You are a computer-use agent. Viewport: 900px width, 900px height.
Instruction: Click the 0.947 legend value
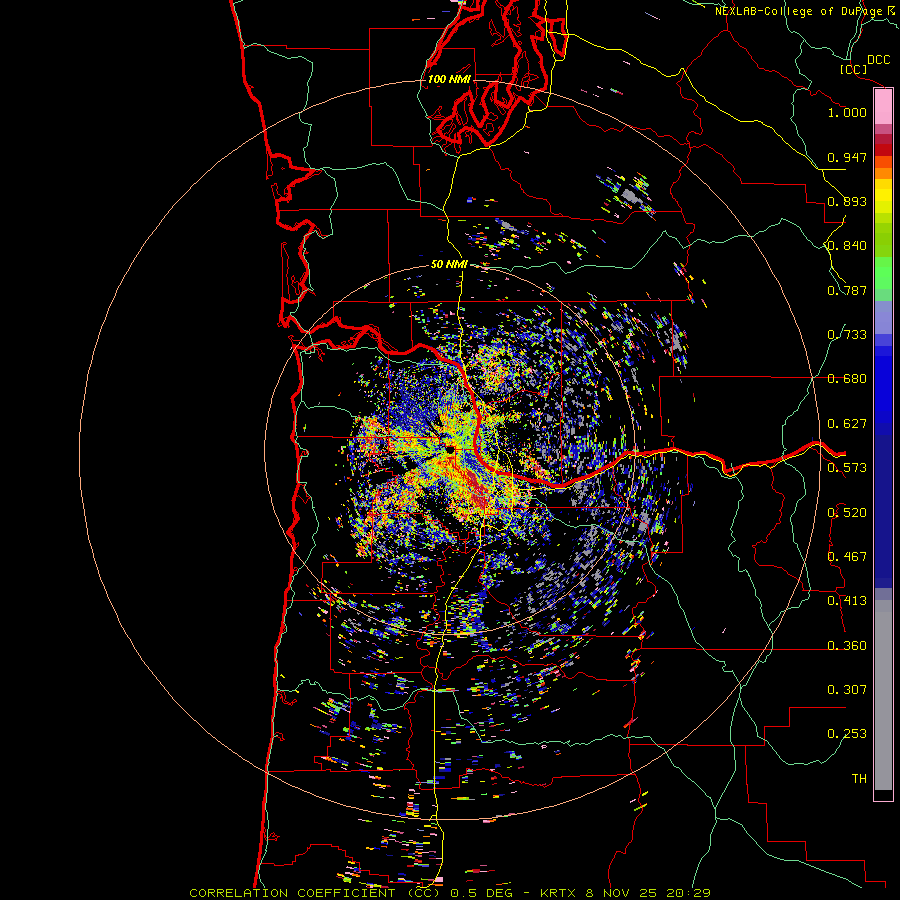pyautogui.click(x=847, y=157)
